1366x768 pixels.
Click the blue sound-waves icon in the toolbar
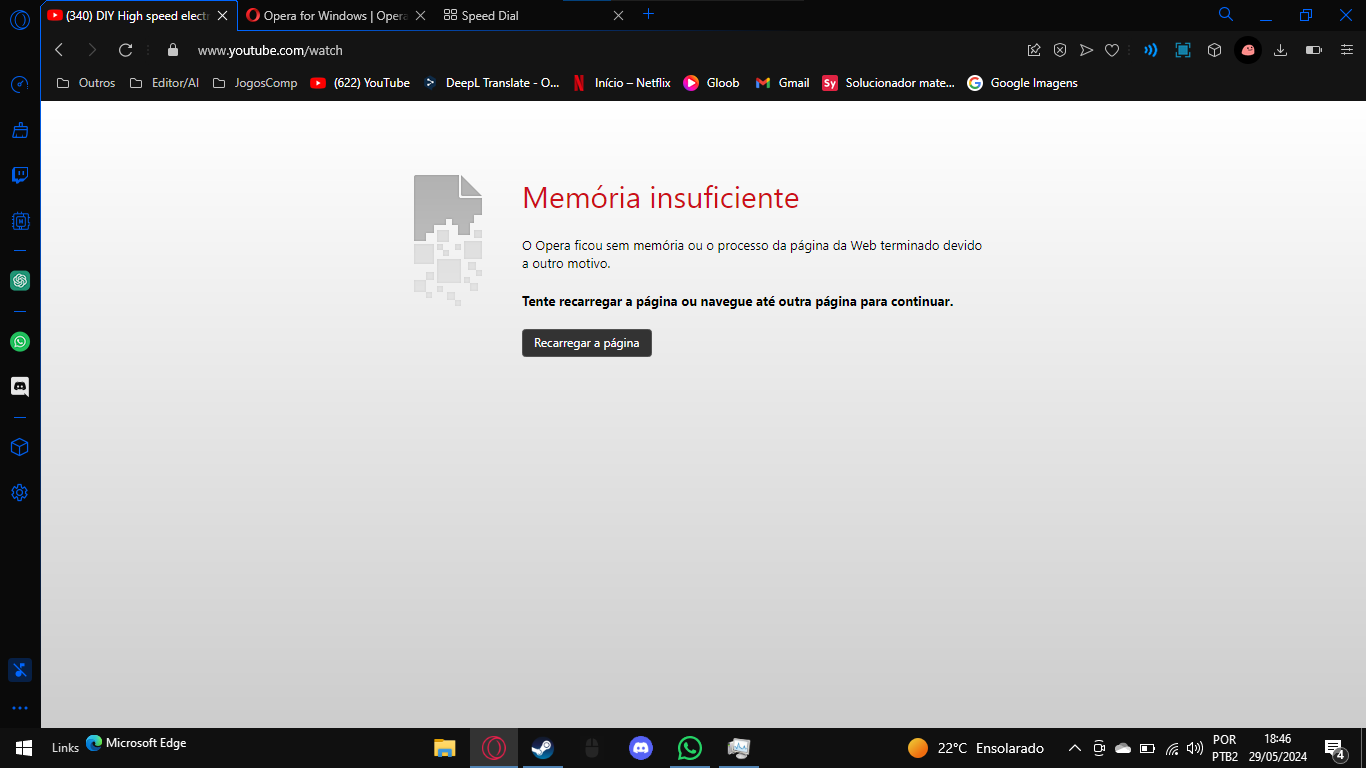1151,50
